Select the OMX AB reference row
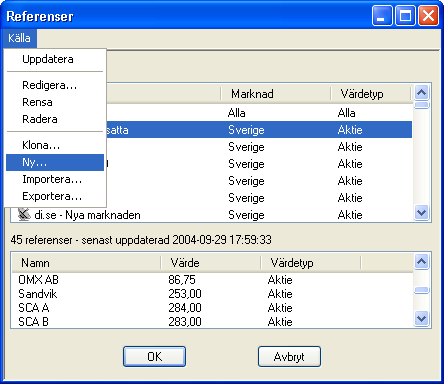This screenshot has height=384, width=444. click(212, 280)
